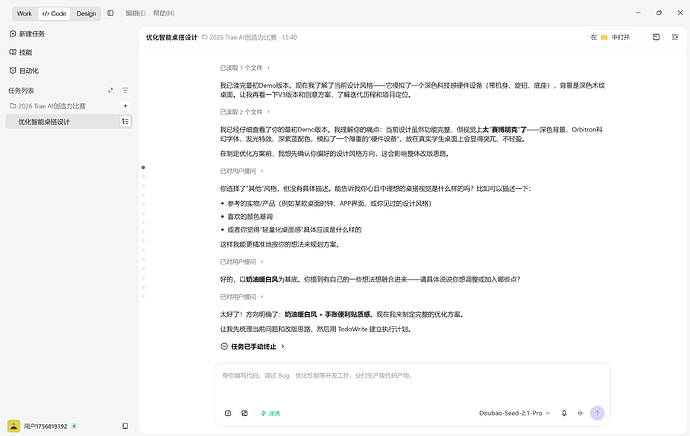This screenshot has height=436, width=690.
Task: Click the line mentioning TodoWrite 建立执行计划
Action: [316, 329]
